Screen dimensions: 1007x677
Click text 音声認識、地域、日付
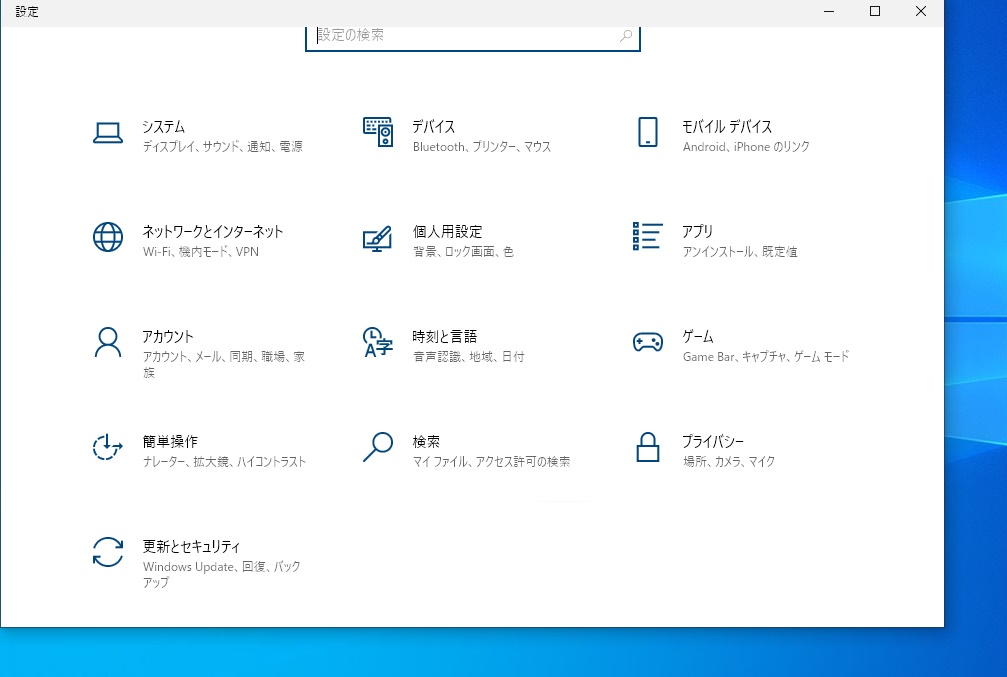469,356
